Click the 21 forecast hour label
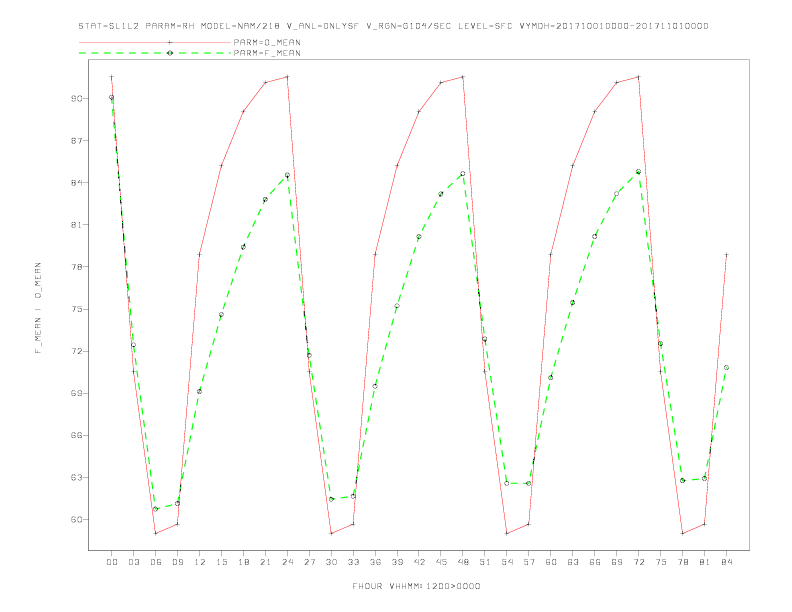 click(x=265, y=562)
